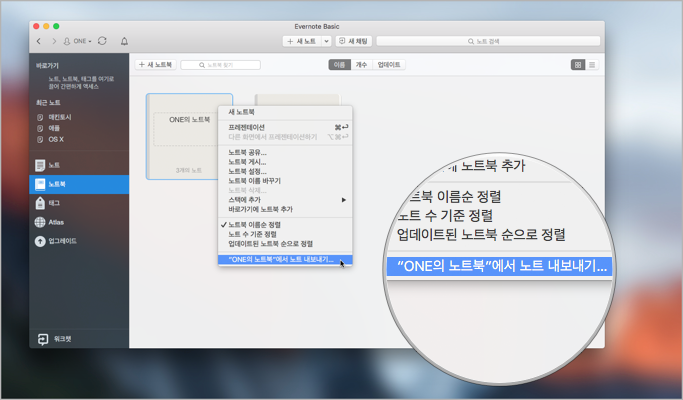
Task: Choose 새 노트북 in context menu
Action: 285,112
